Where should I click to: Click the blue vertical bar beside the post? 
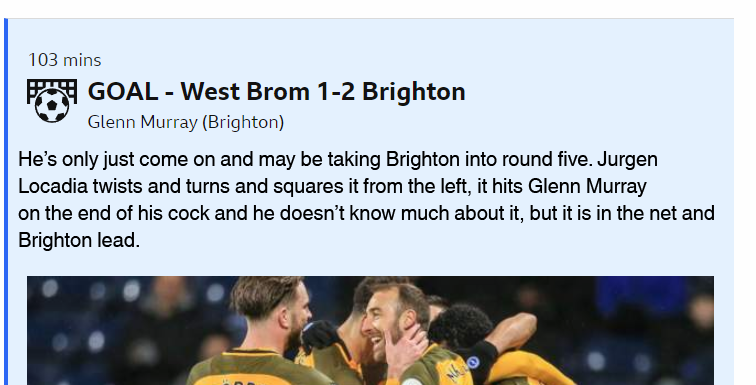[6, 202]
